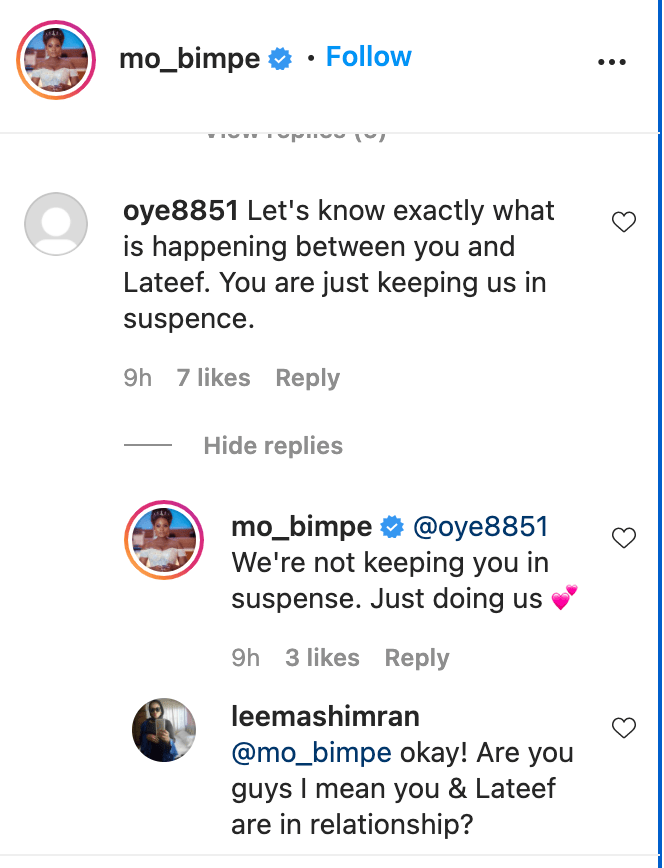Screen dimensions: 664x868
Task: Click the verified badge in the post header
Action: point(281,60)
